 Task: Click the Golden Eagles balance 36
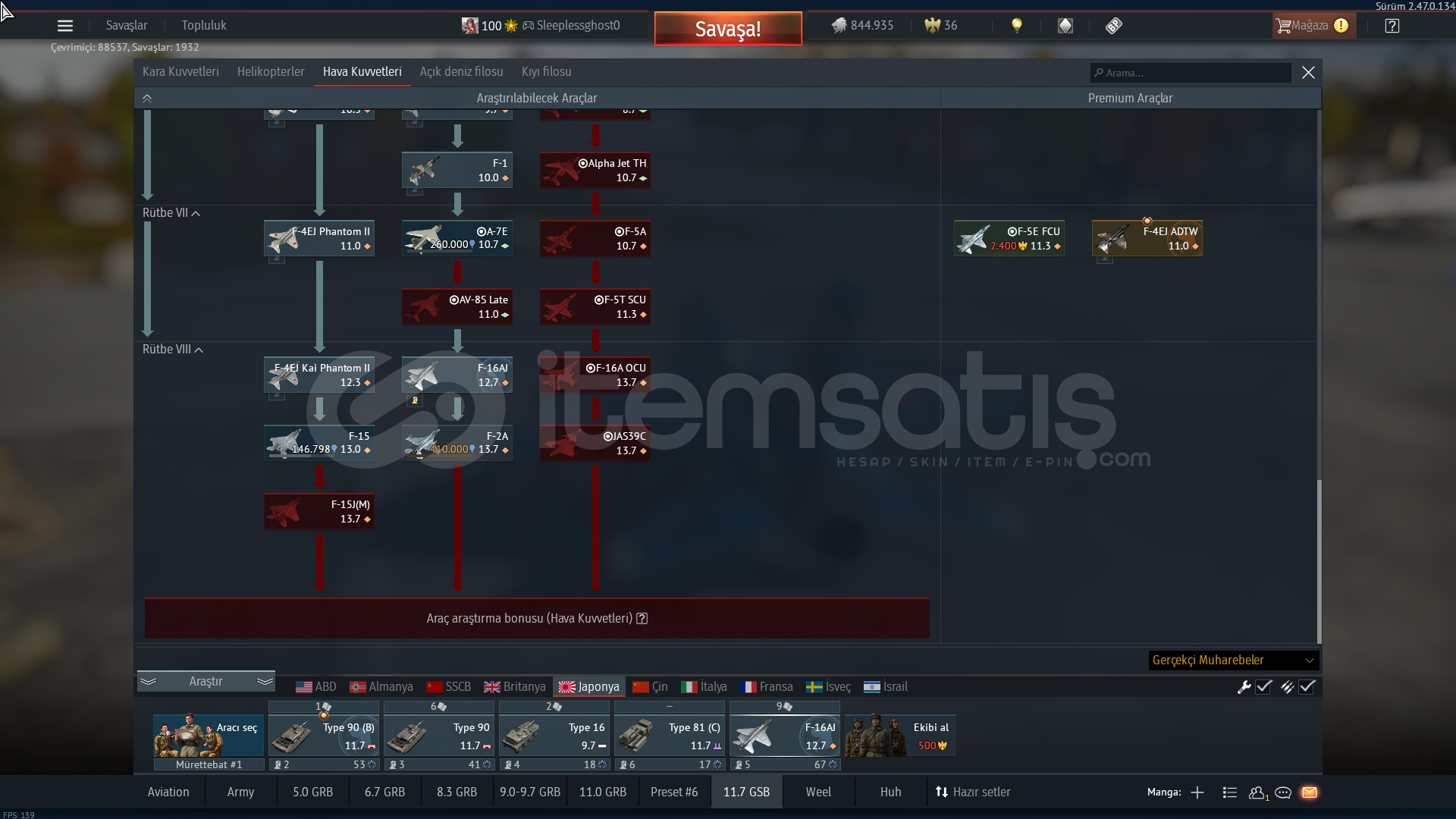tap(941, 26)
